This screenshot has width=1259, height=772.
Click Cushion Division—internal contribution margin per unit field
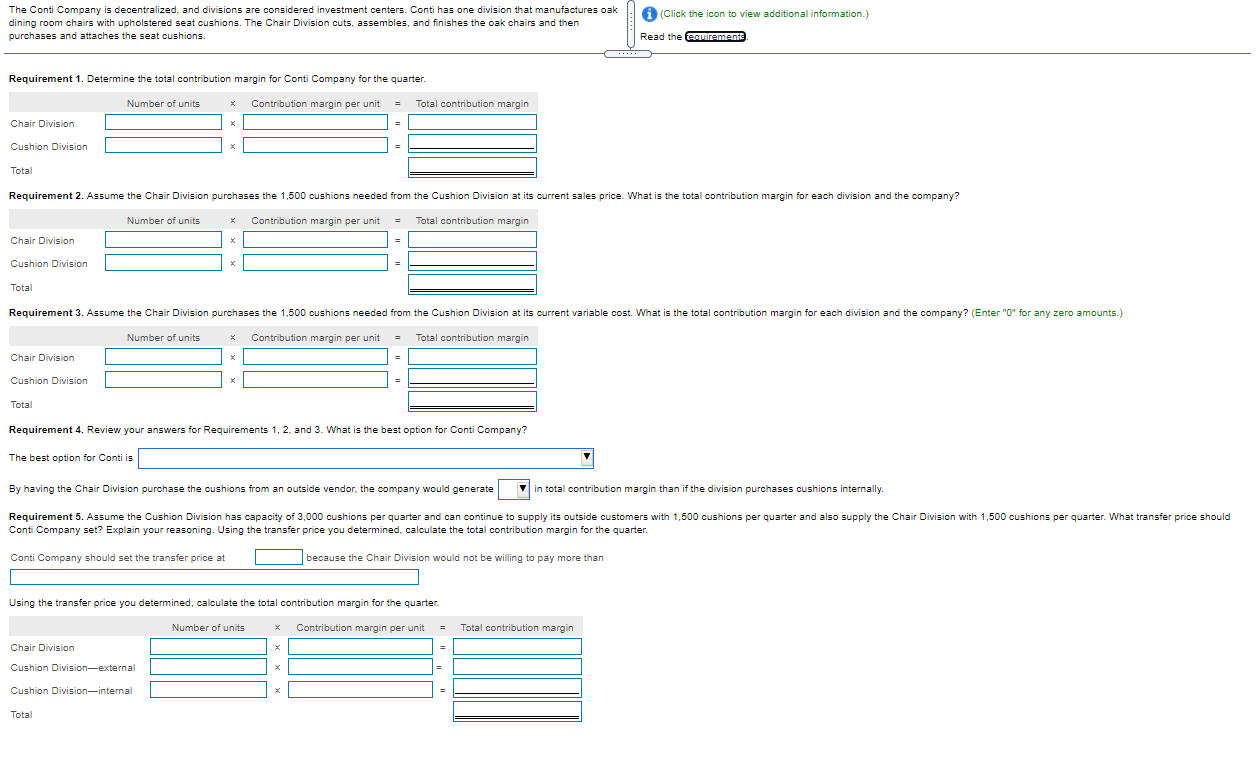tap(360, 689)
